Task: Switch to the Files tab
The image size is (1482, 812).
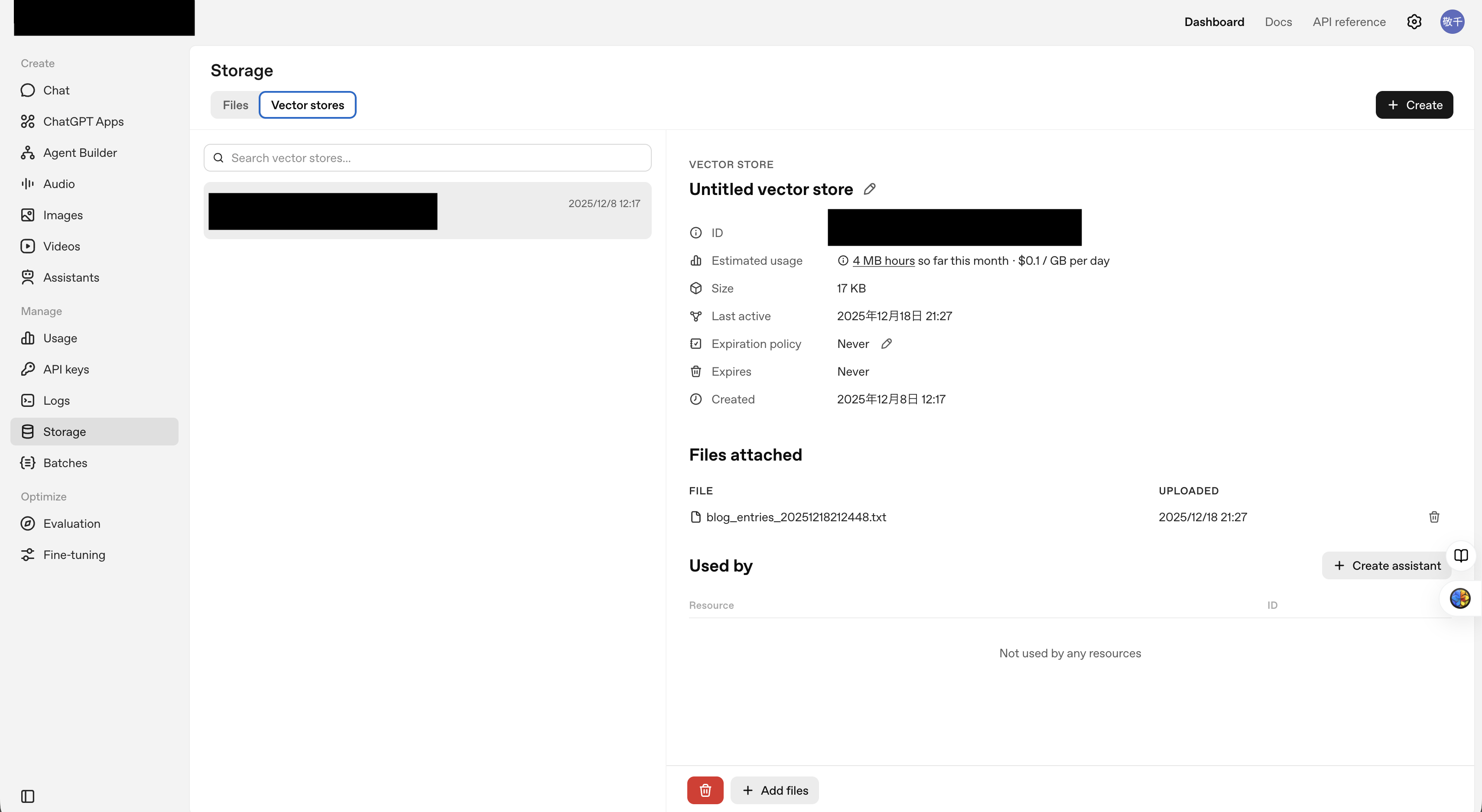Action: click(x=235, y=105)
